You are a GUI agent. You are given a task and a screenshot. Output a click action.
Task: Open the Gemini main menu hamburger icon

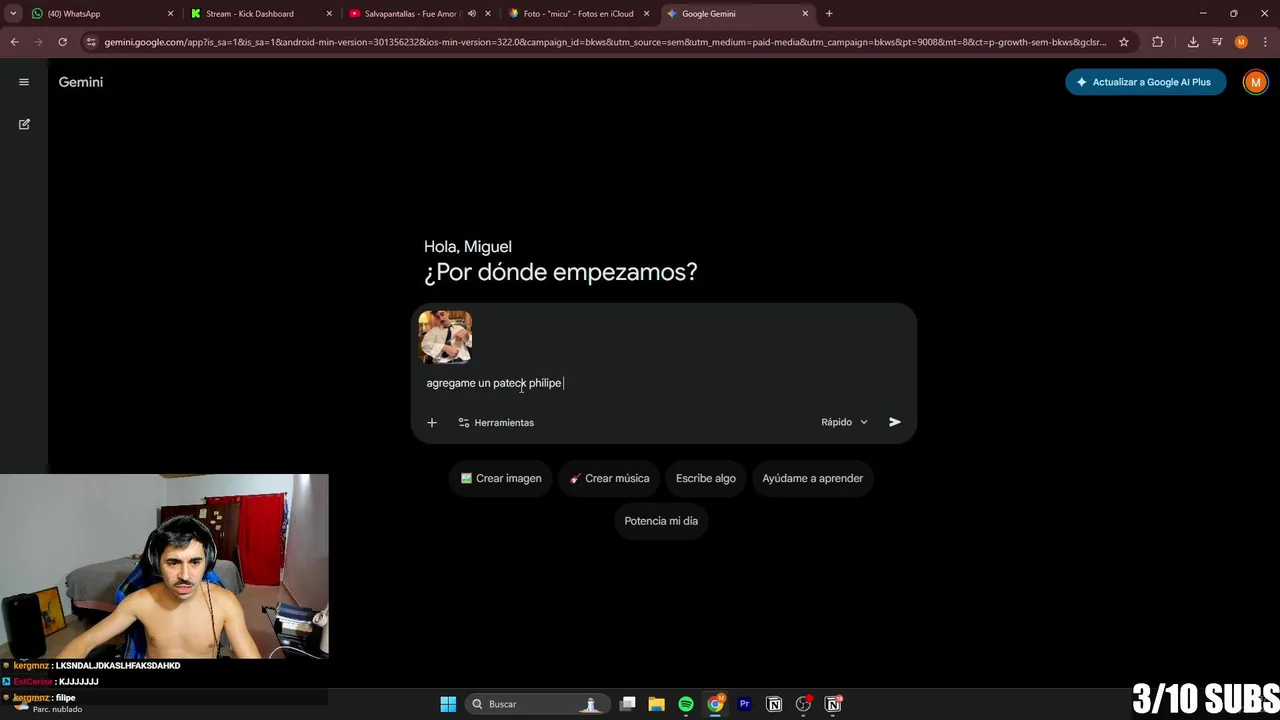(x=24, y=82)
